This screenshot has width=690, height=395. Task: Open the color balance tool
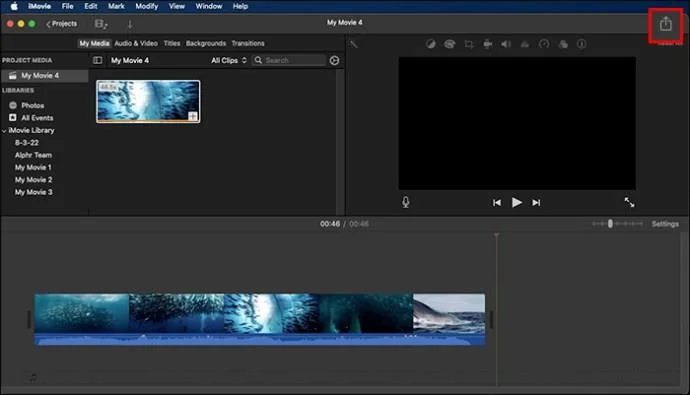(x=430, y=44)
